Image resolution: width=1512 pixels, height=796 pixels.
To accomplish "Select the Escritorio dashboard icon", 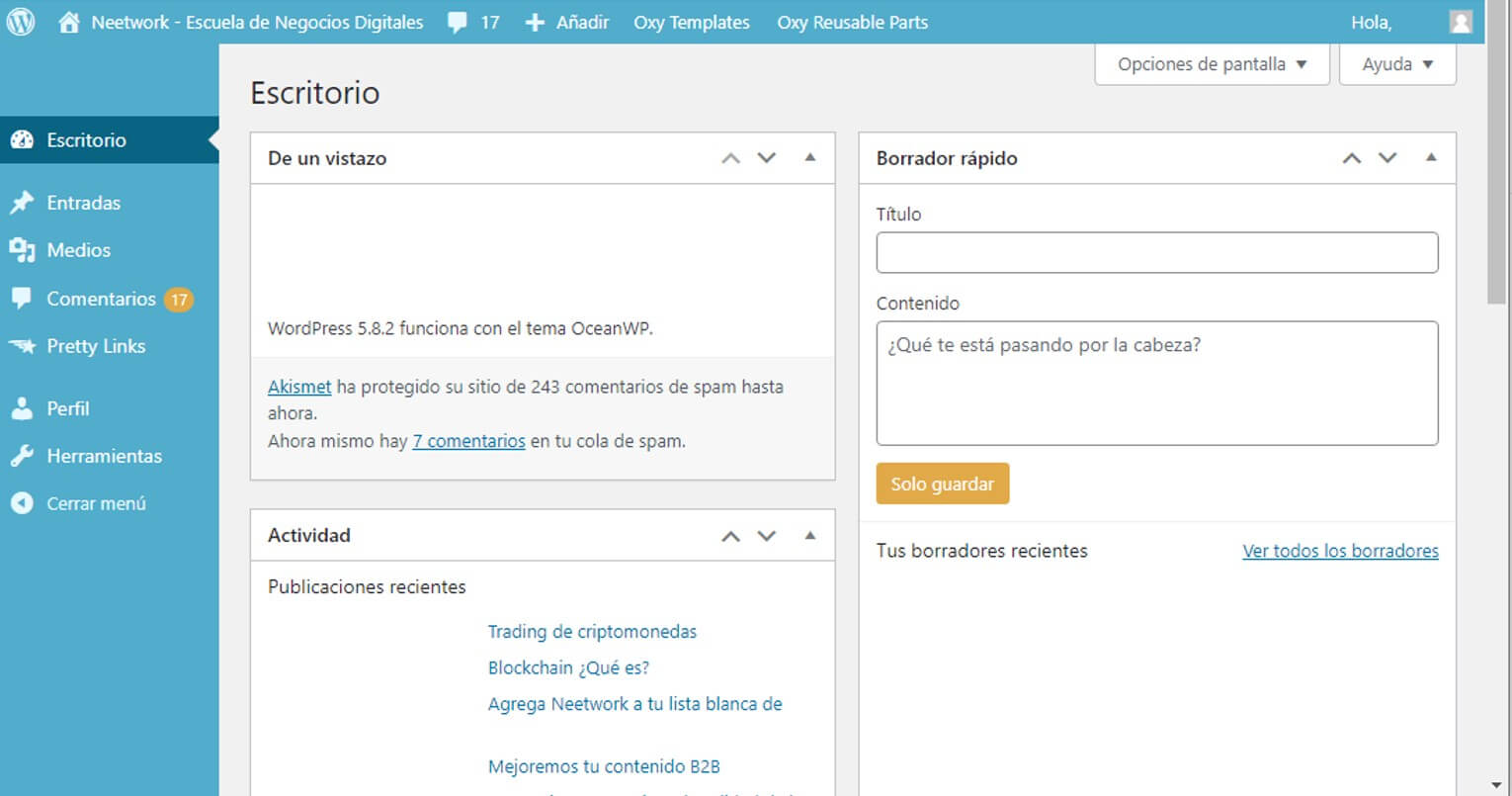I will tap(24, 139).
